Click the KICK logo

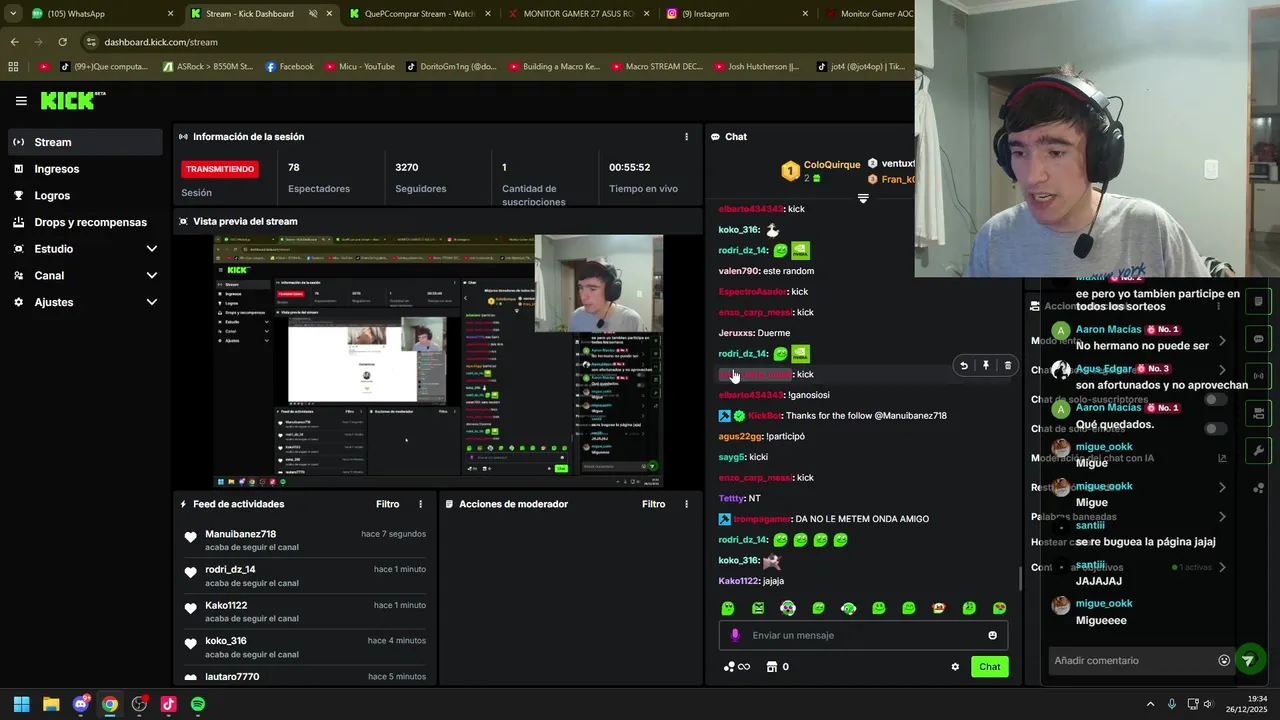pyautogui.click(x=72, y=100)
